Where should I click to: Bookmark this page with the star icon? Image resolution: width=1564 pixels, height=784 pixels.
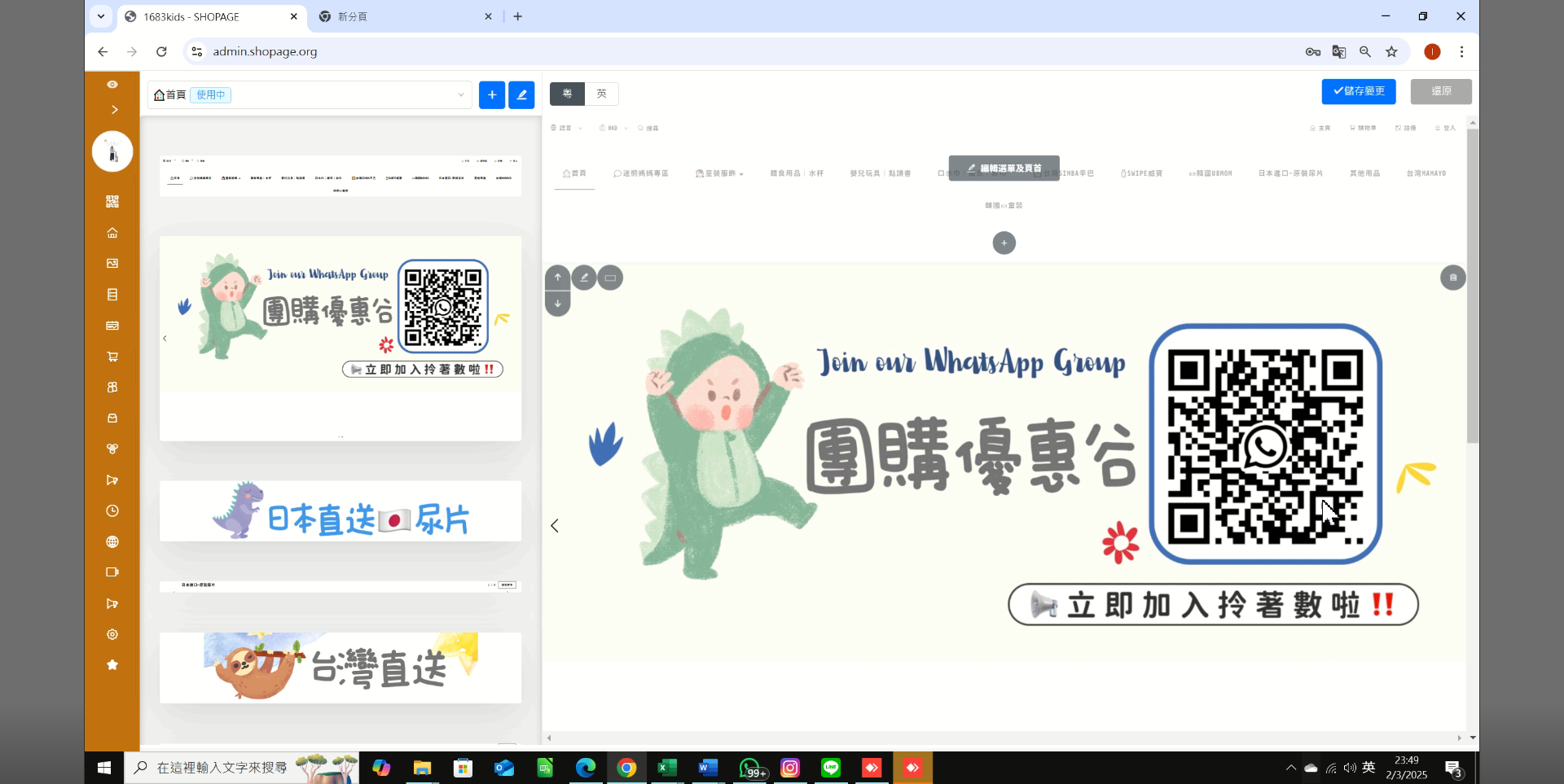click(x=1391, y=51)
